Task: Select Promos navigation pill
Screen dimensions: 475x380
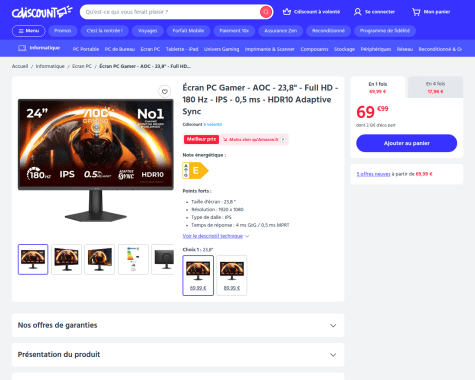Action: pyautogui.click(x=63, y=31)
